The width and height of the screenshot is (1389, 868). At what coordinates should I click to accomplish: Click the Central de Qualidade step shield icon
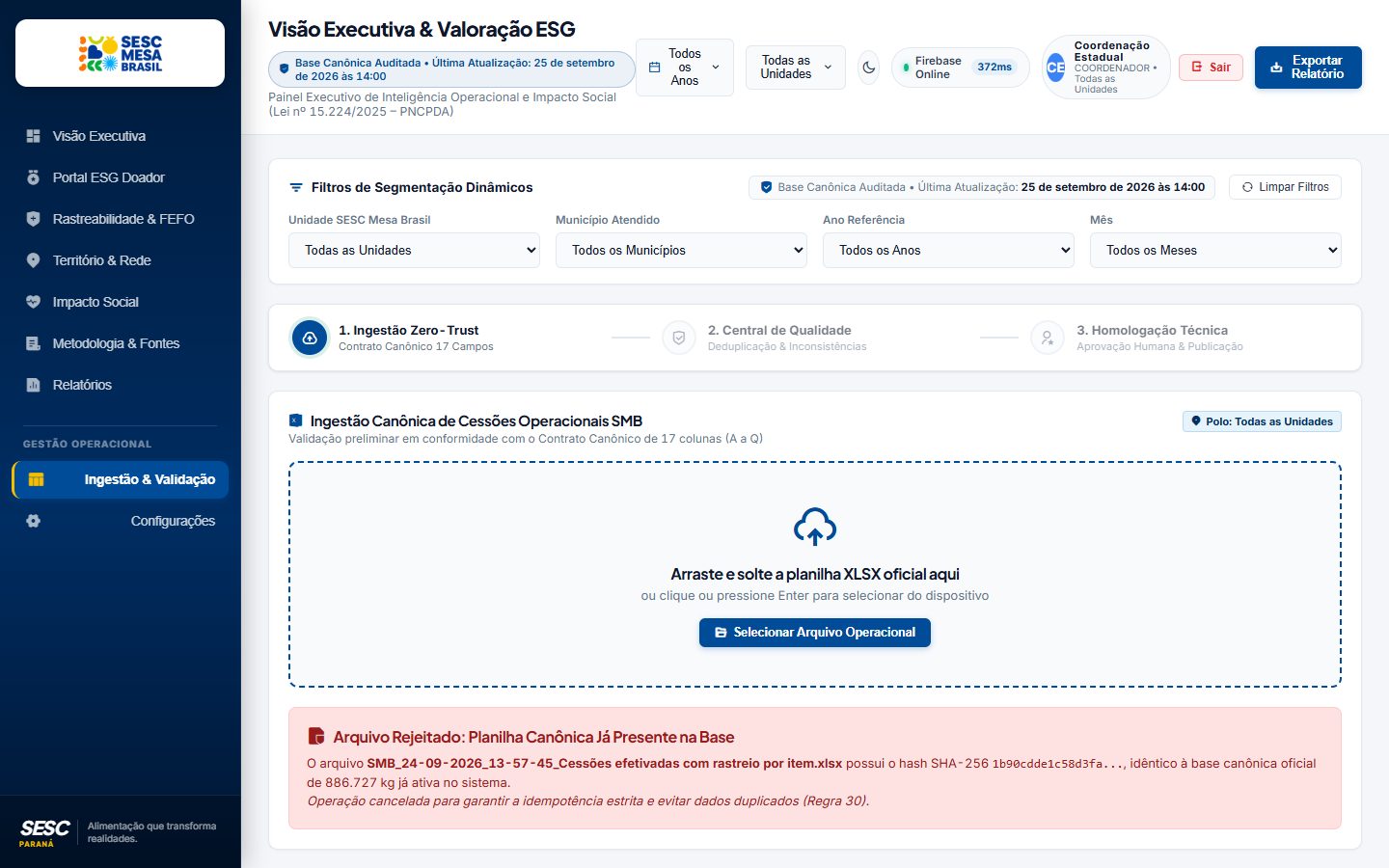[x=679, y=338]
